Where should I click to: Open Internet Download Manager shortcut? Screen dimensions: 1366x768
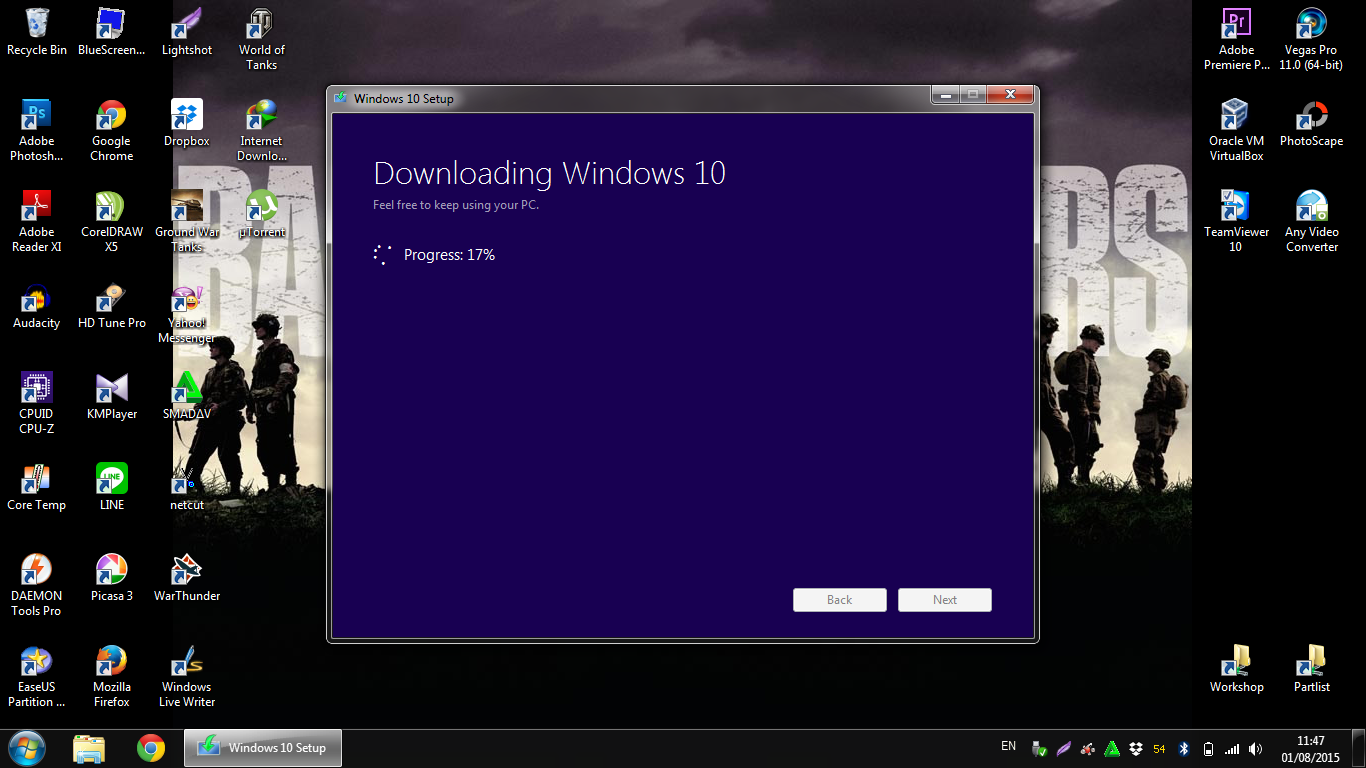coord(262,130)
